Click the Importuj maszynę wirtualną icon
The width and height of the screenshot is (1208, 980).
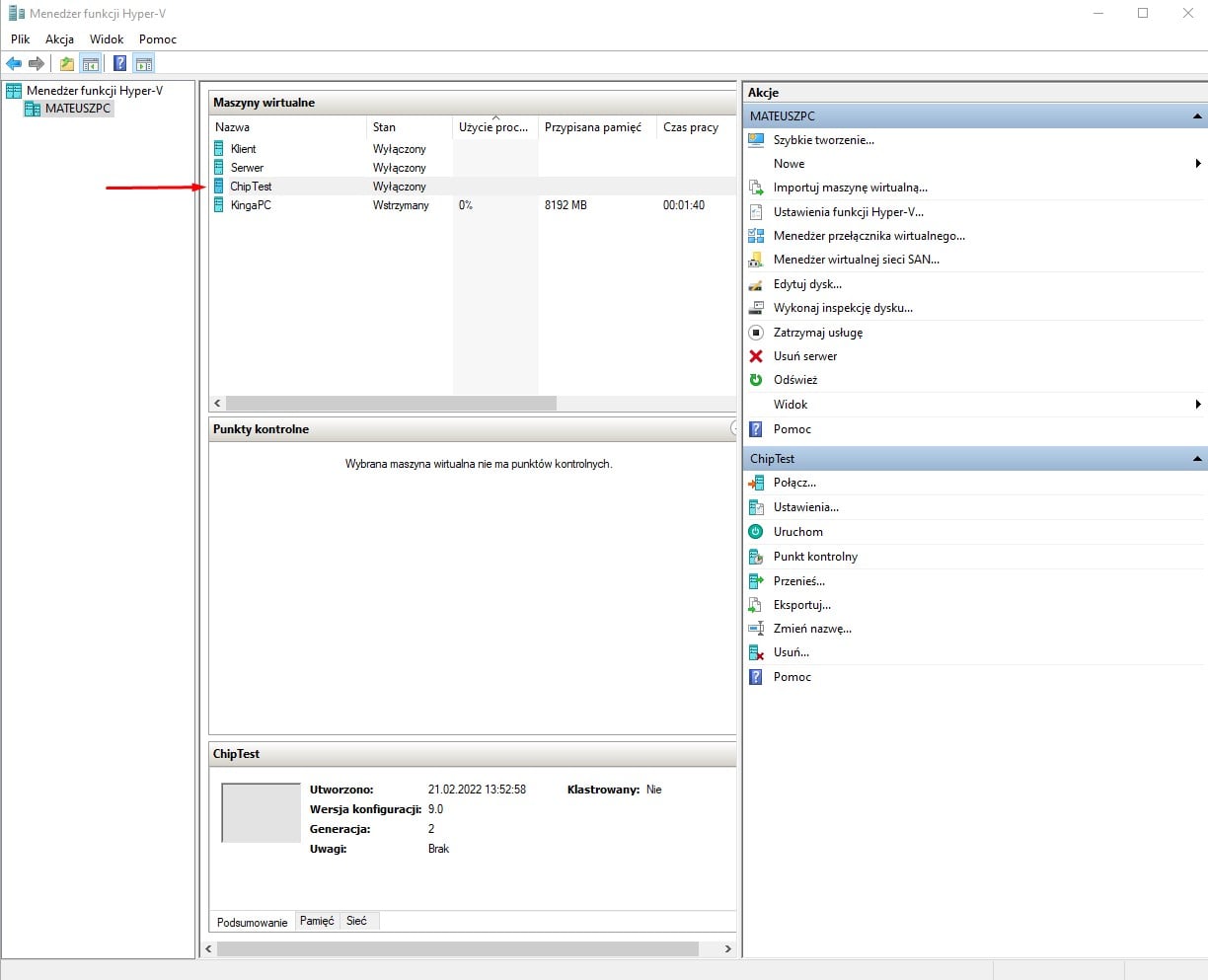tap(756, 188)
